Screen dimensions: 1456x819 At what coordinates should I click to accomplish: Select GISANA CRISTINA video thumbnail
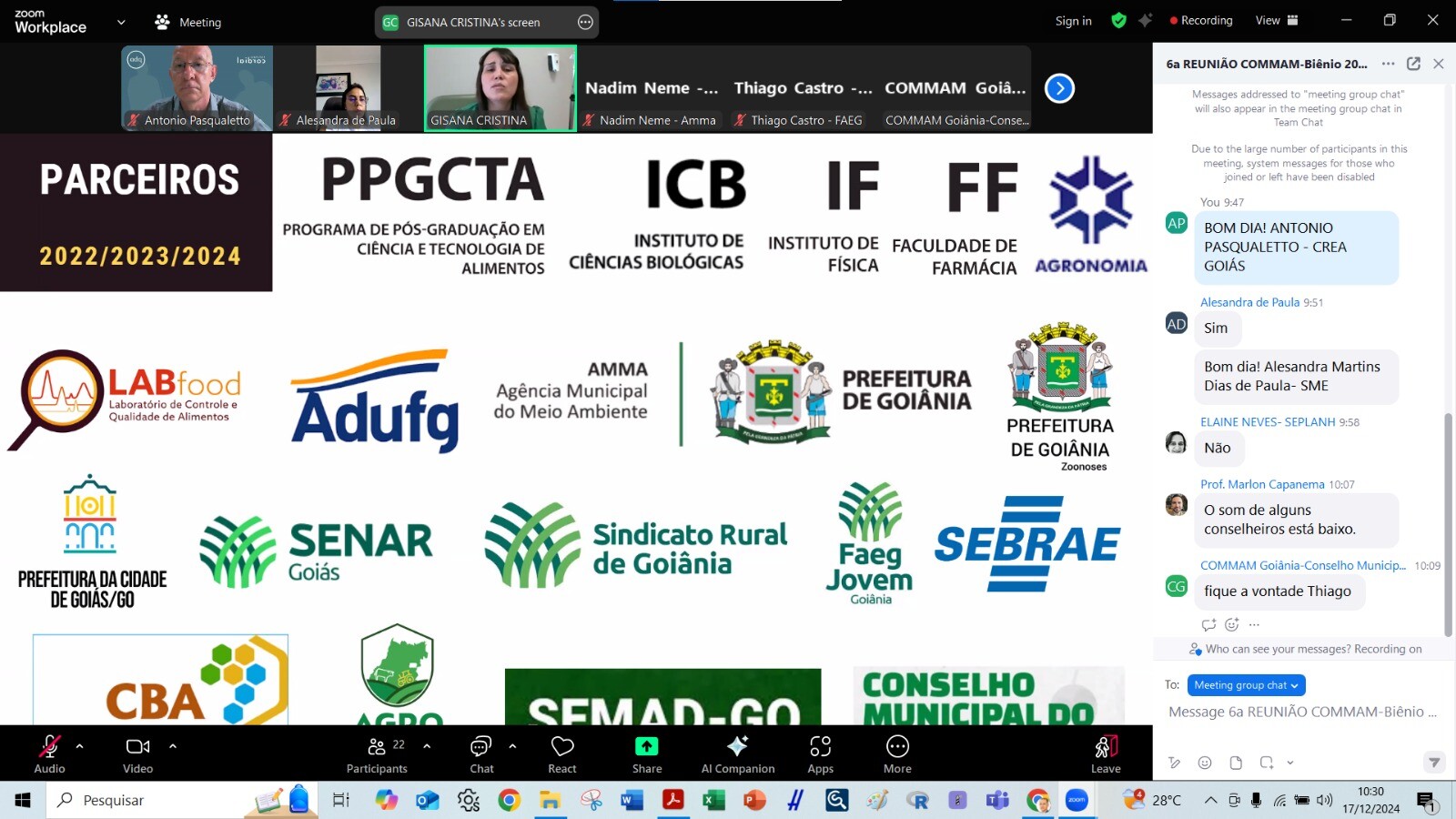(500, 88)
